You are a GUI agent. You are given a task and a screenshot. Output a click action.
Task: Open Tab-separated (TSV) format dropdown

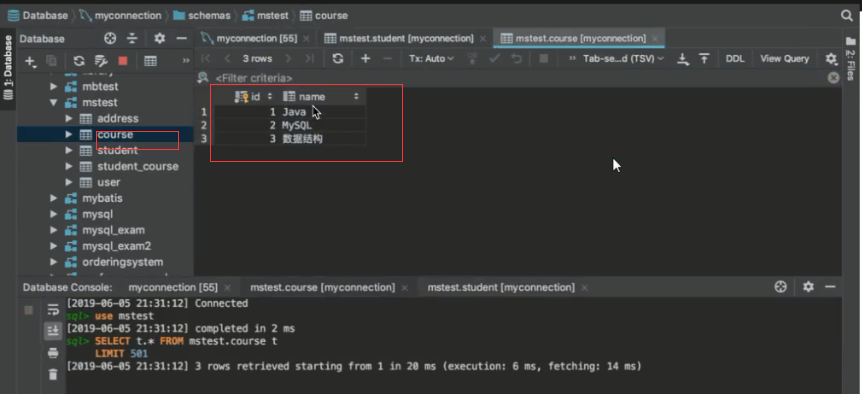coord(623,58)
